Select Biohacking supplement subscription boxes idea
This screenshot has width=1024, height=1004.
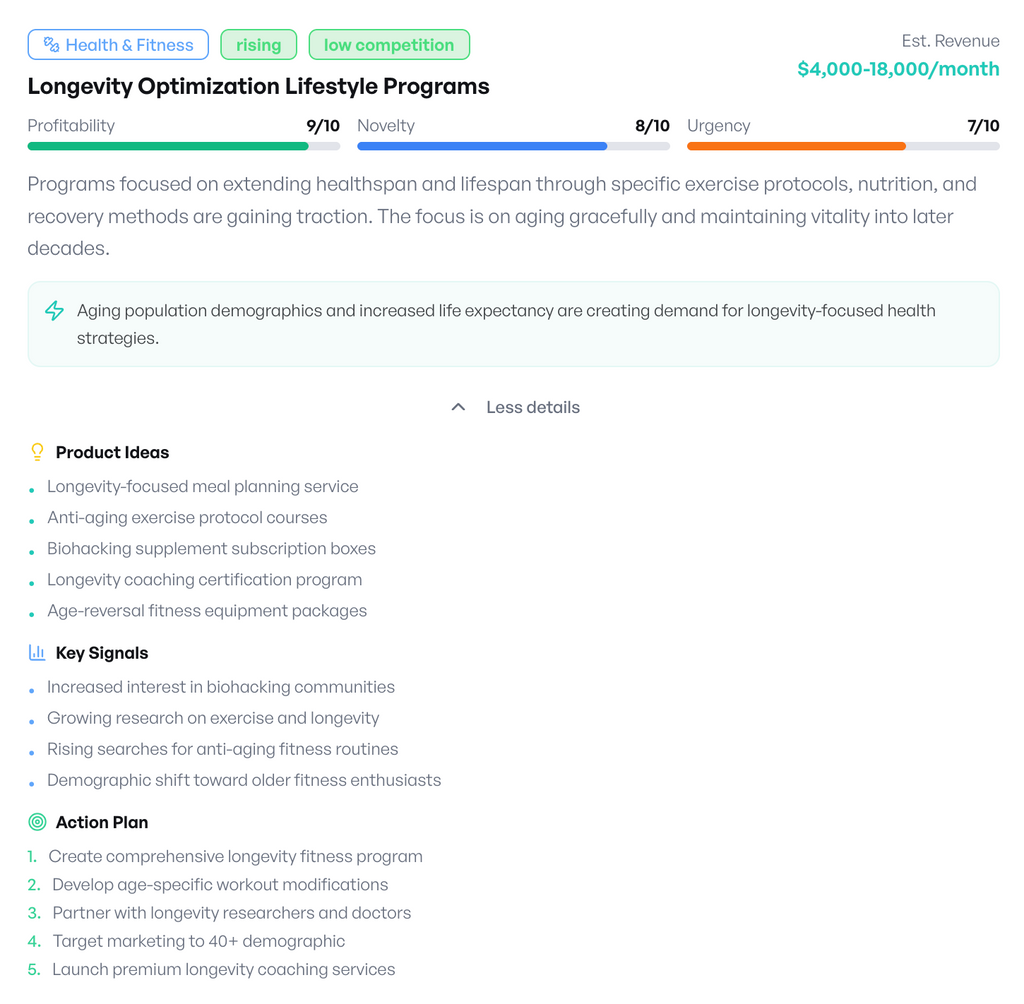pyautogui.click(x=212, y=548)
